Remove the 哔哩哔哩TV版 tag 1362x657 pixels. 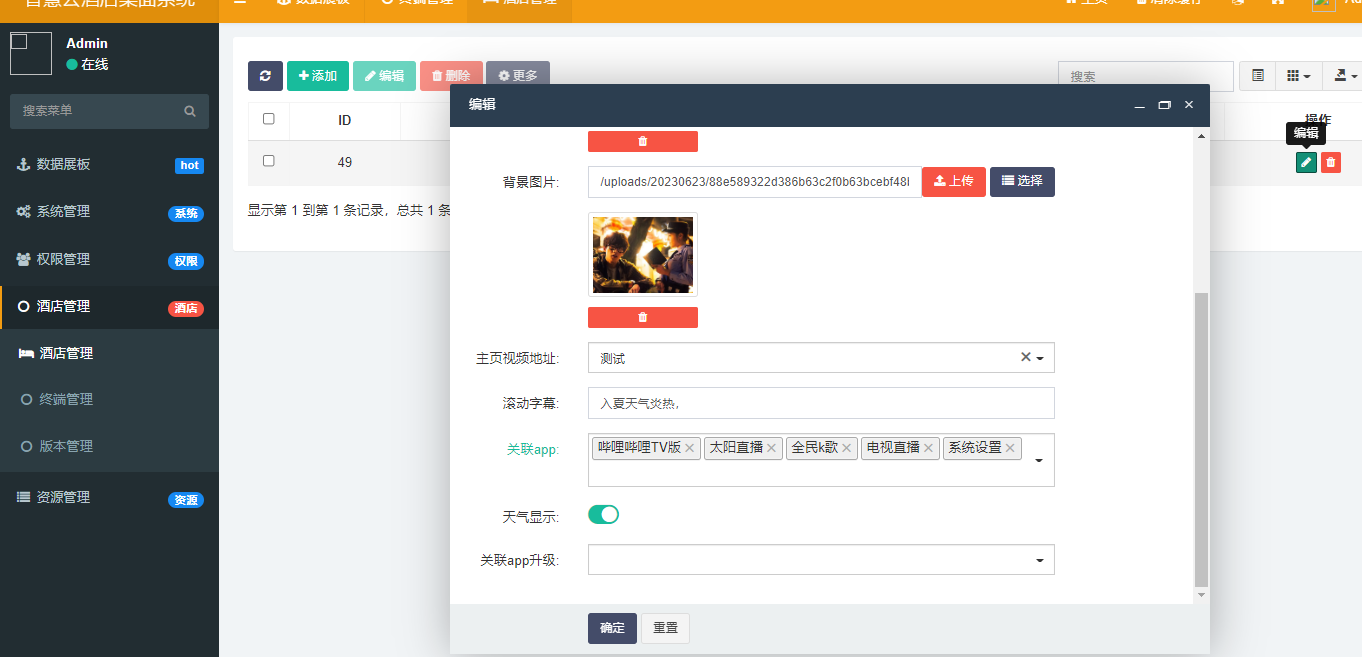[689, 448]
